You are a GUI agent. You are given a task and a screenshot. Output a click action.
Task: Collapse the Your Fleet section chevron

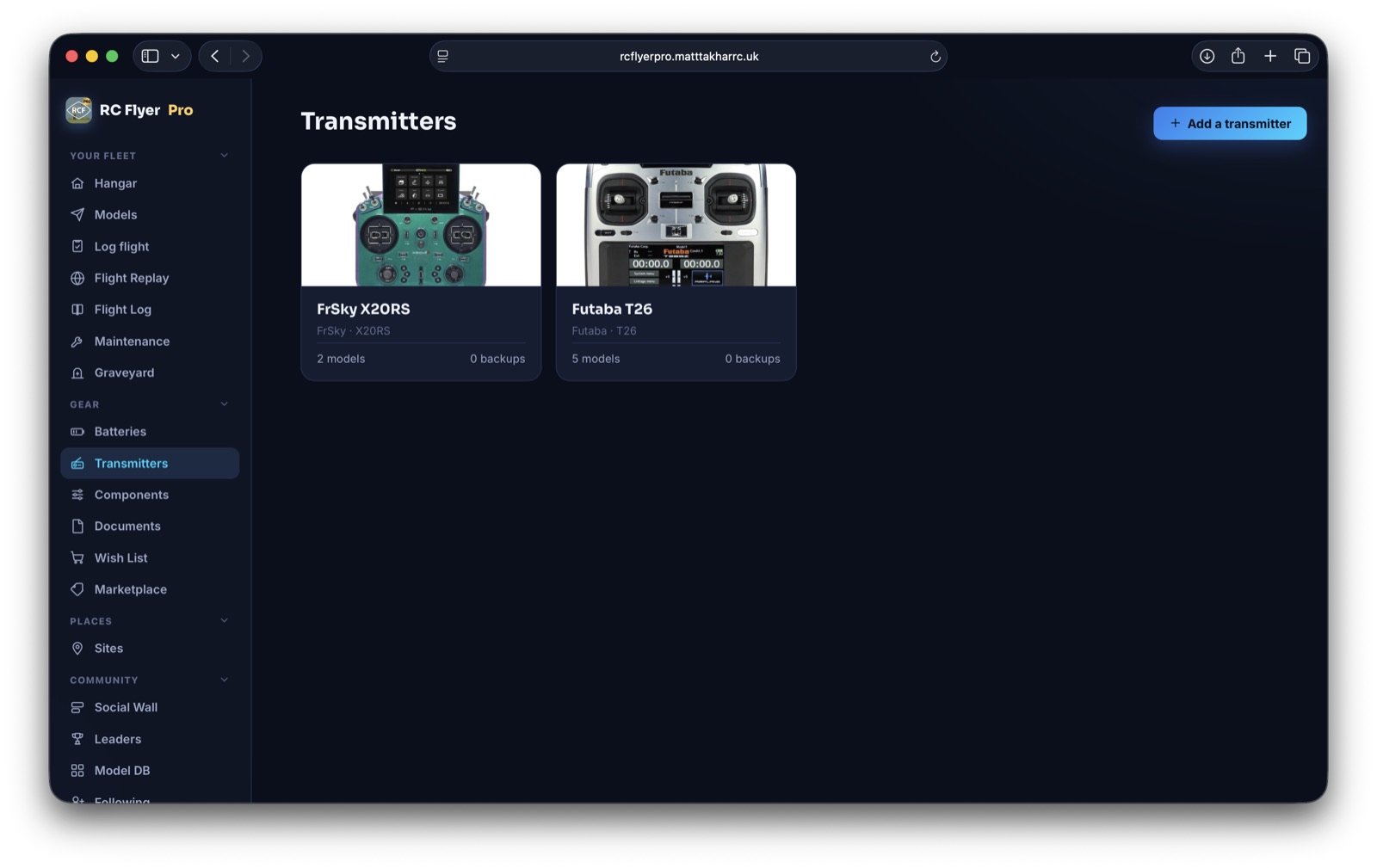coord(225,156)
